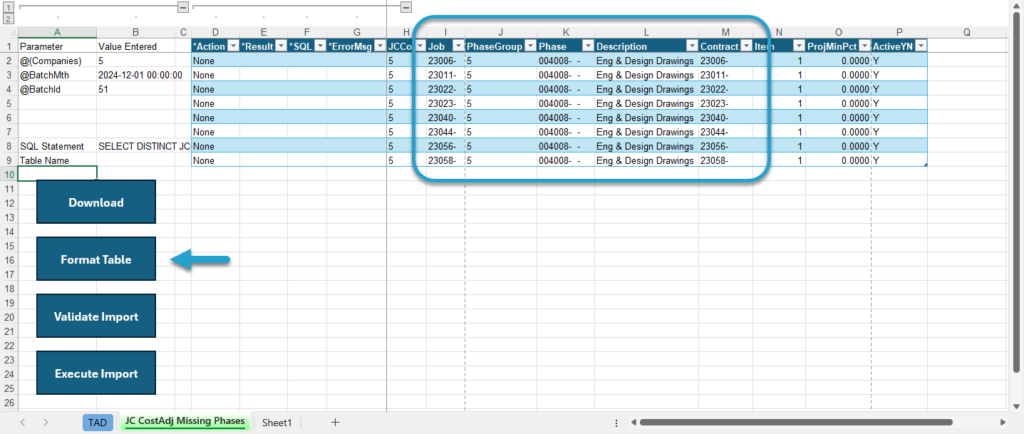Click Job cell 23058-

(445, 161)
